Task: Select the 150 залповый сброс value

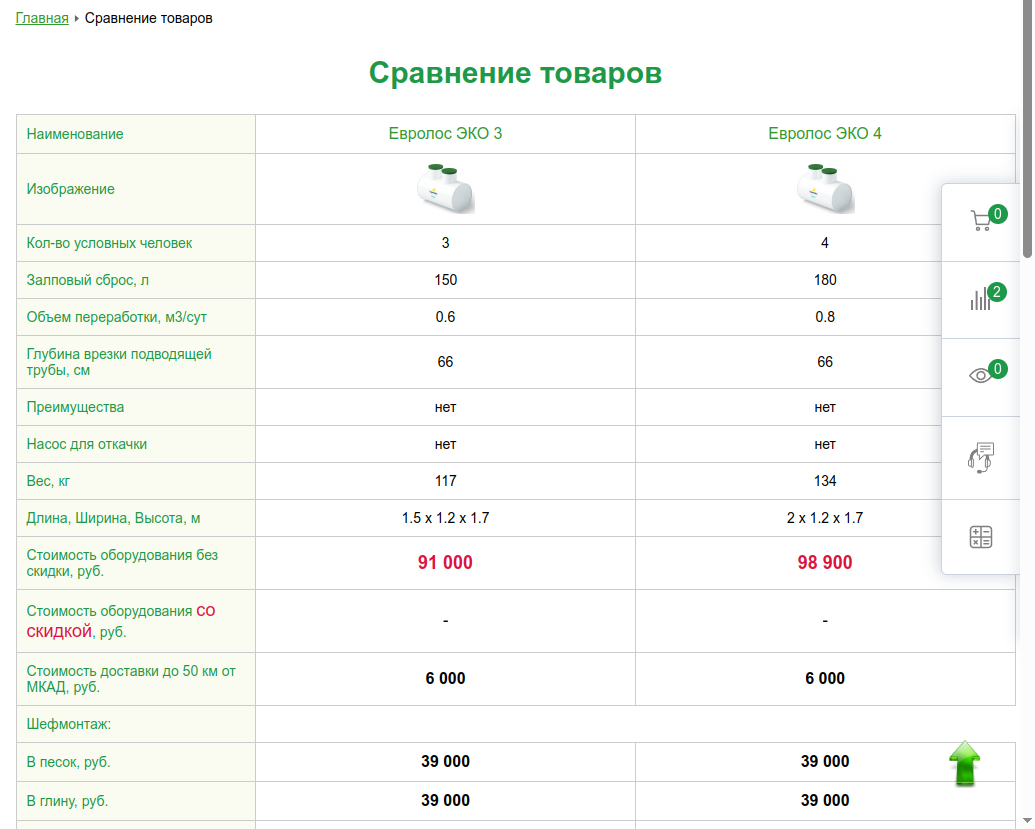Action: click(x=446, y=280)
